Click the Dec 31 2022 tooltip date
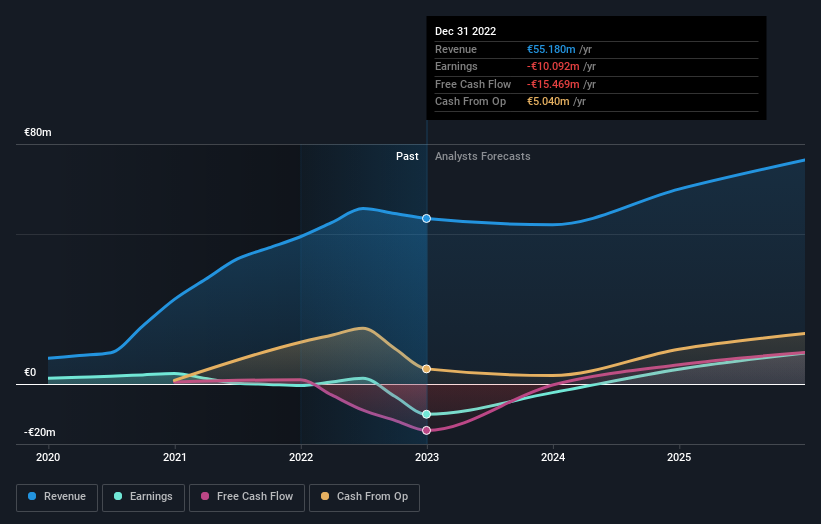The height and width of the screenshot is (524, 821). pos(465,31)
